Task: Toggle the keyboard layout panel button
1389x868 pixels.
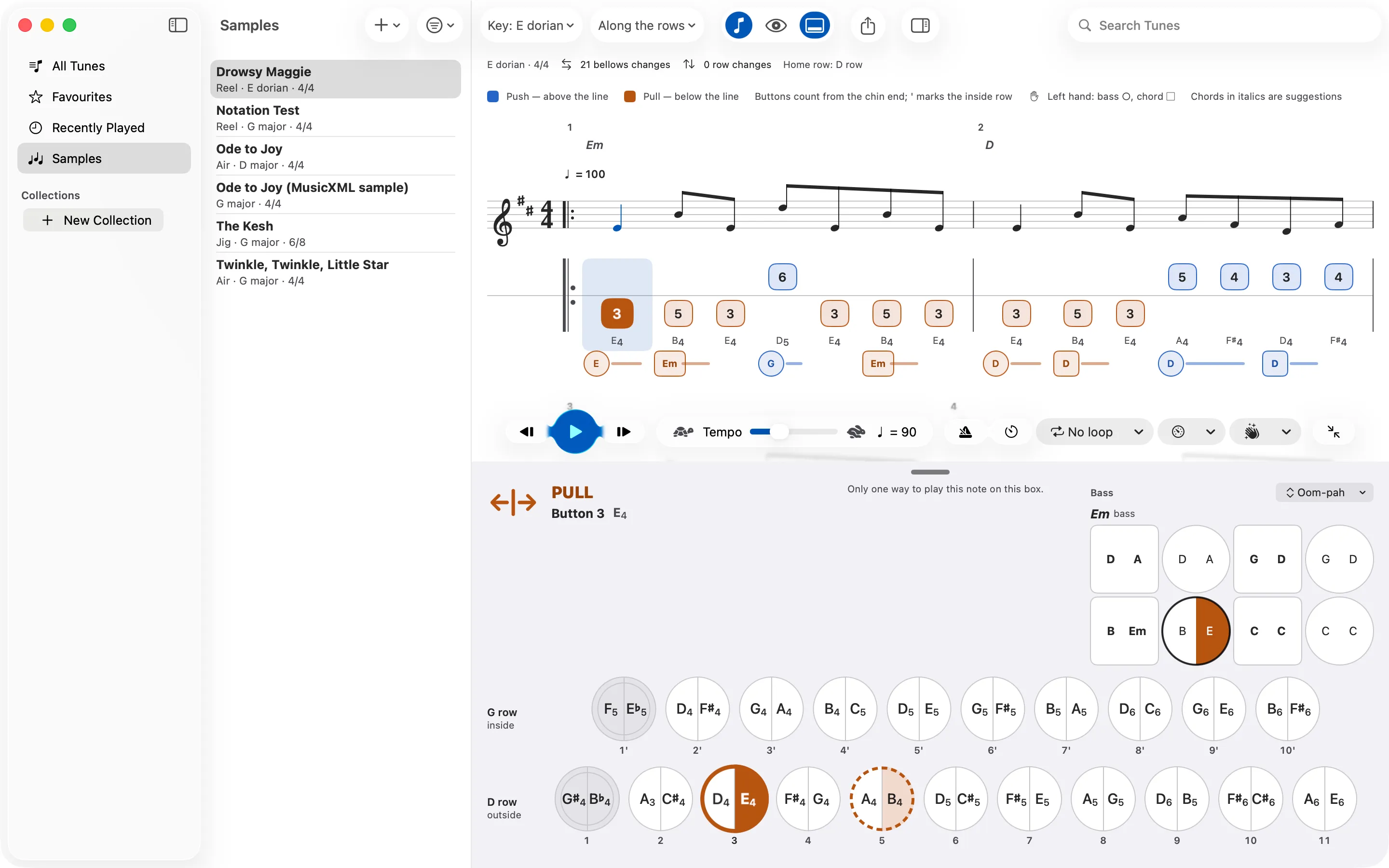Action: 815,25
